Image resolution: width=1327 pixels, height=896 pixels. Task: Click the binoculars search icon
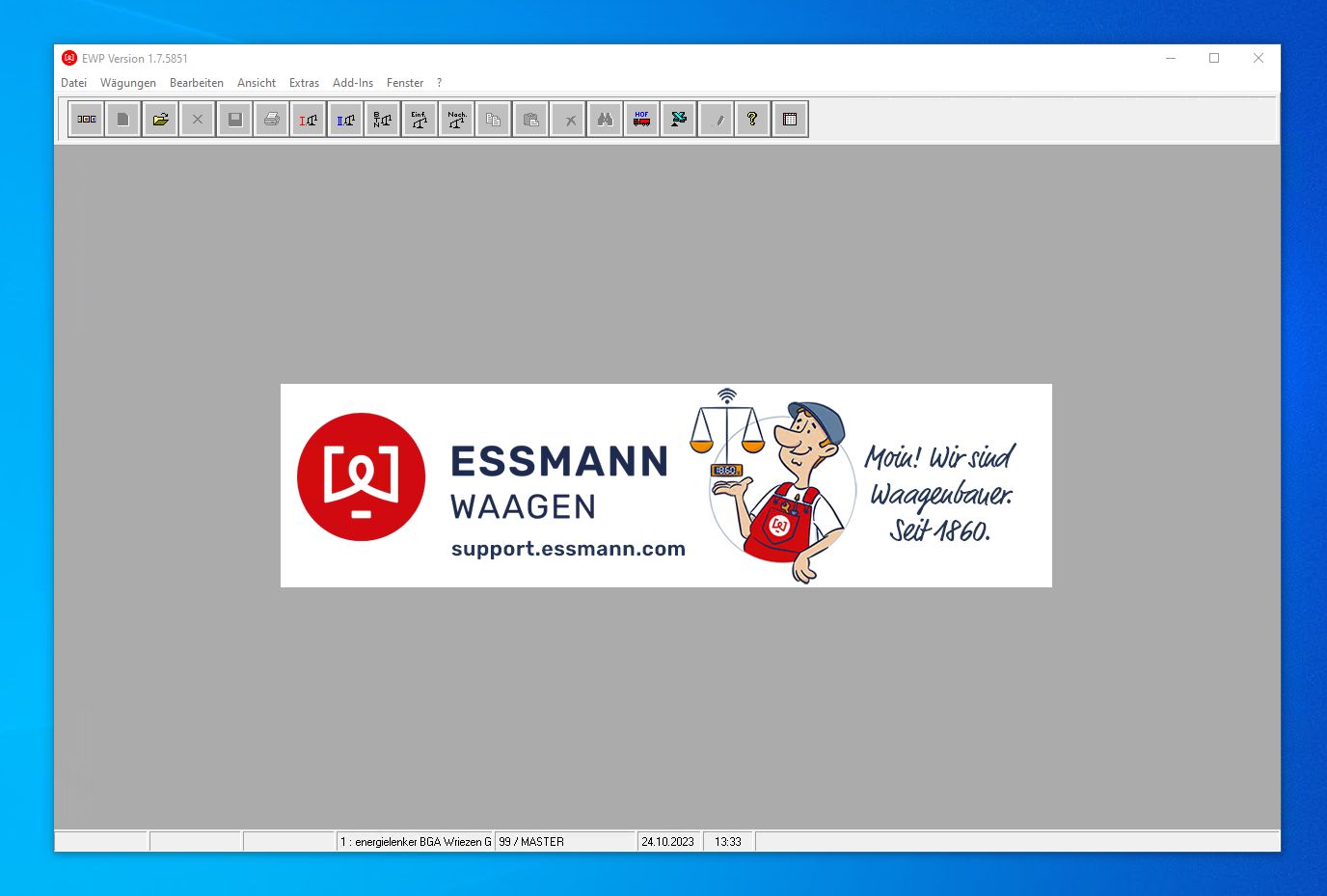(x=605, y=120)
